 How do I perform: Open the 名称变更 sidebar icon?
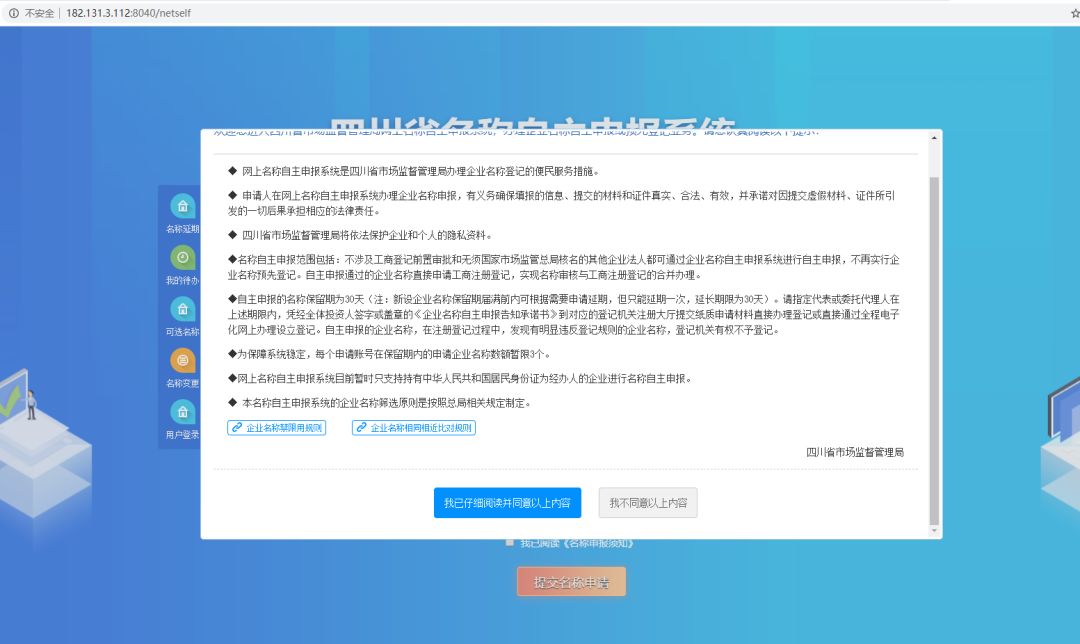point(183,360)
